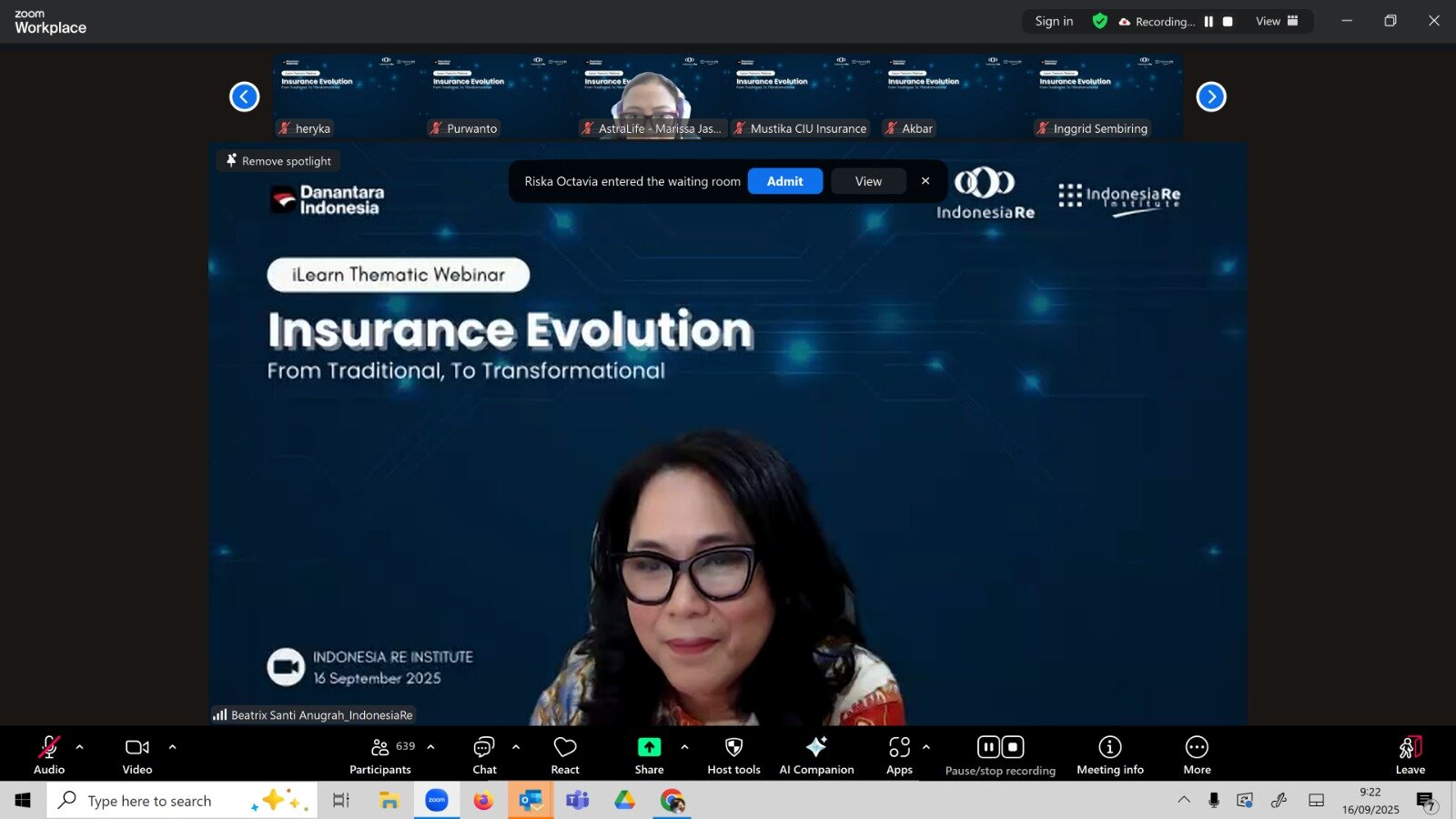
Task: Open Meeting info
Action: (1109, 755)
